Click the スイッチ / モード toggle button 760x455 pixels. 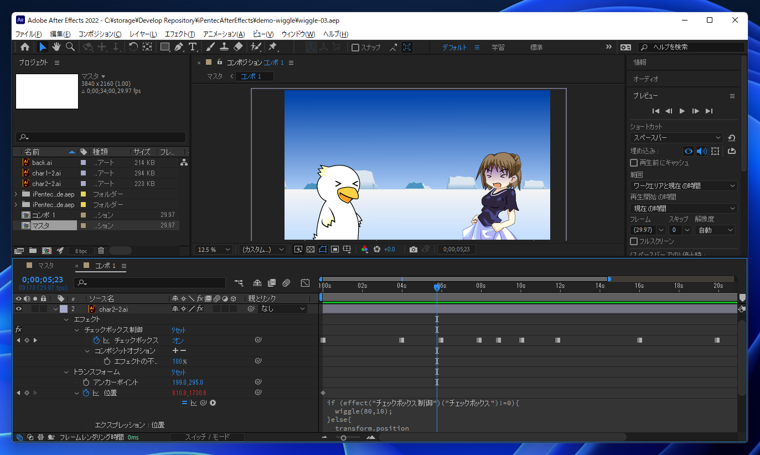tap(207, 437)
